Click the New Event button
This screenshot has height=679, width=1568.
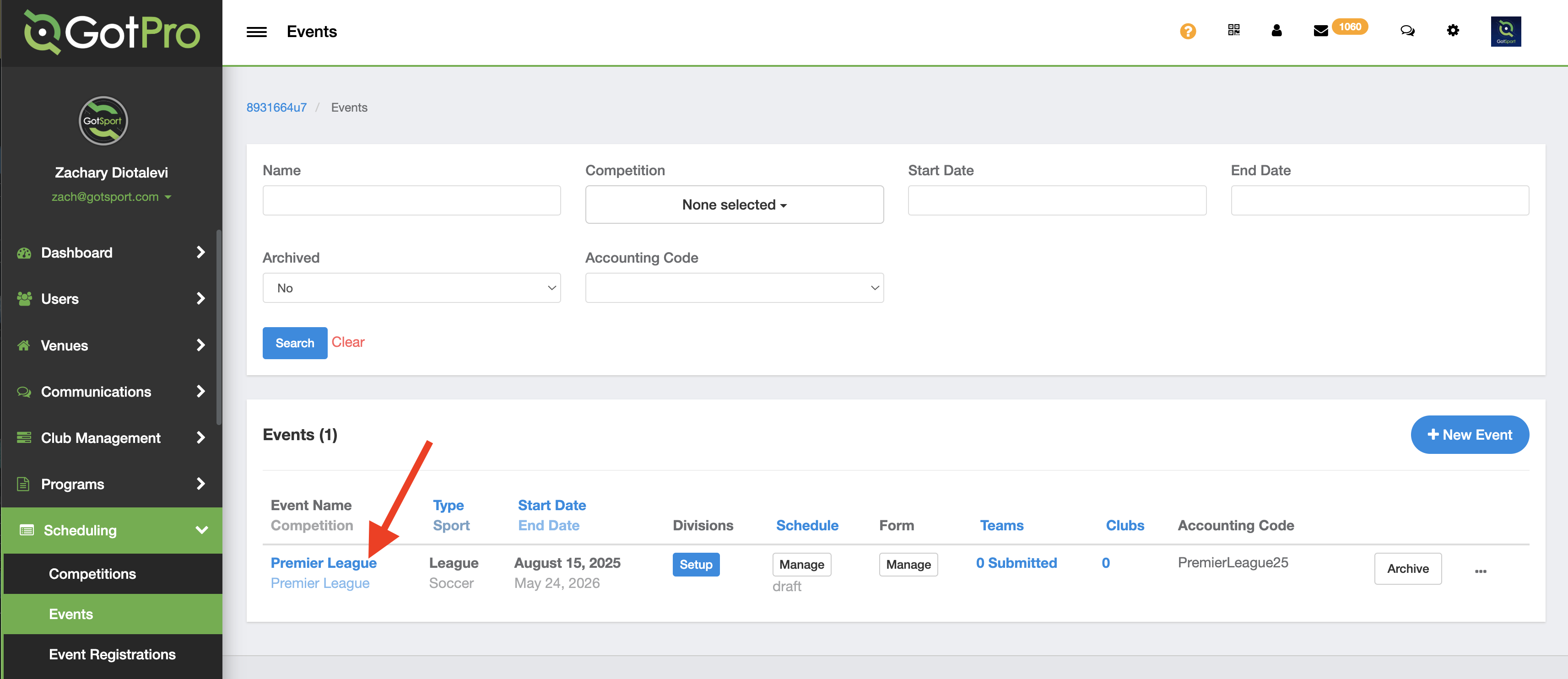pos(1469,434)
